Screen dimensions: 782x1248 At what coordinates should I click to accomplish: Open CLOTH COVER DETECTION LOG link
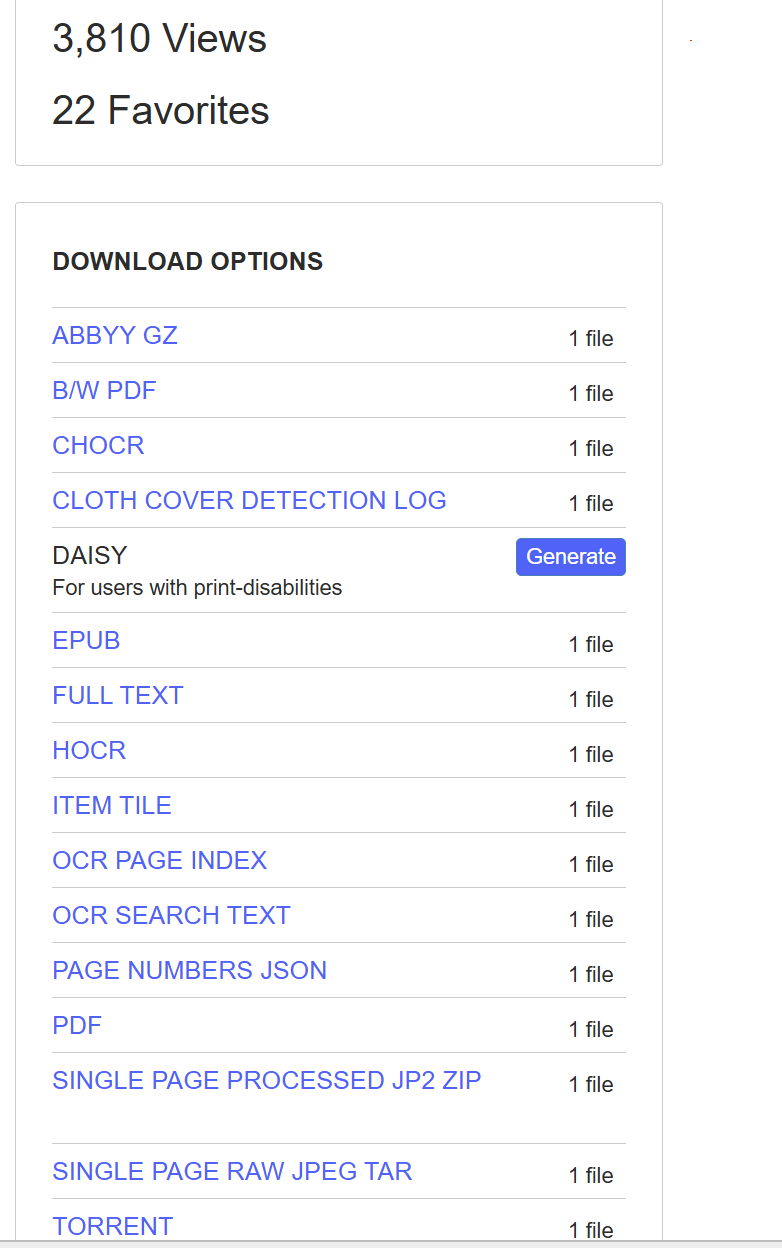[249, 501]
